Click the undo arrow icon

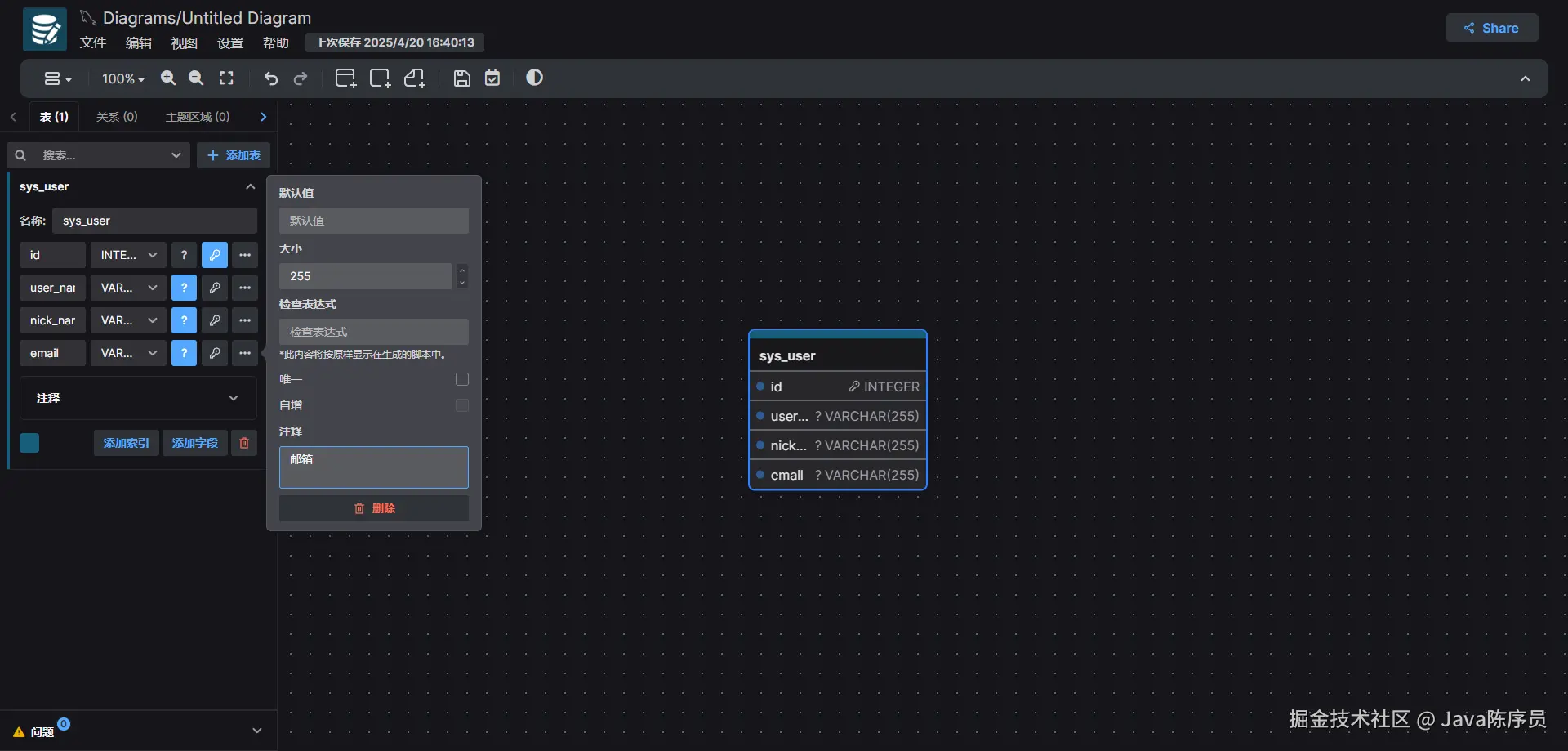point(271,78)
